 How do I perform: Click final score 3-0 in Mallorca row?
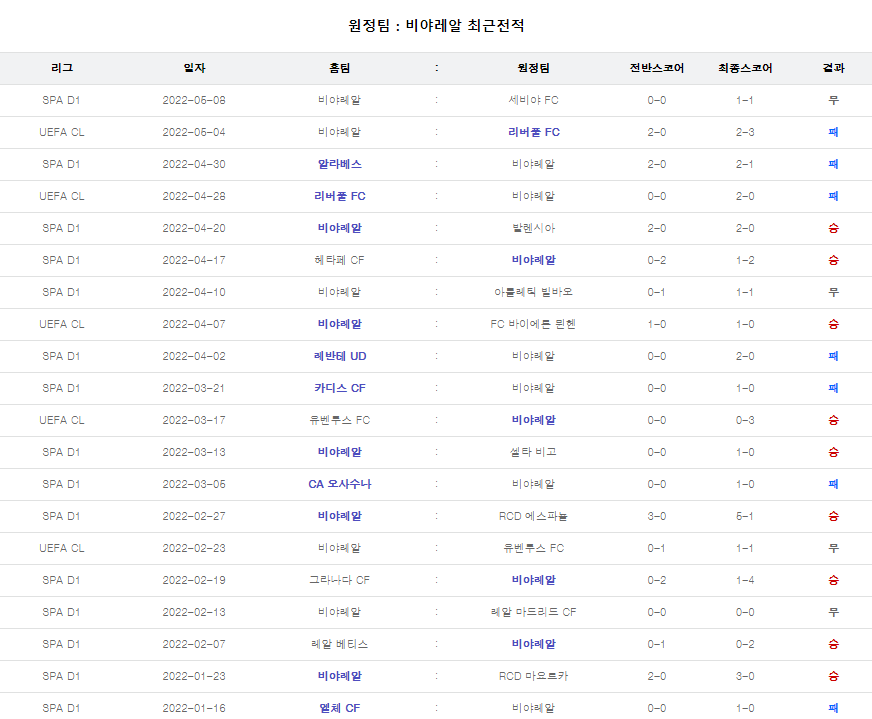click(745, 676)
